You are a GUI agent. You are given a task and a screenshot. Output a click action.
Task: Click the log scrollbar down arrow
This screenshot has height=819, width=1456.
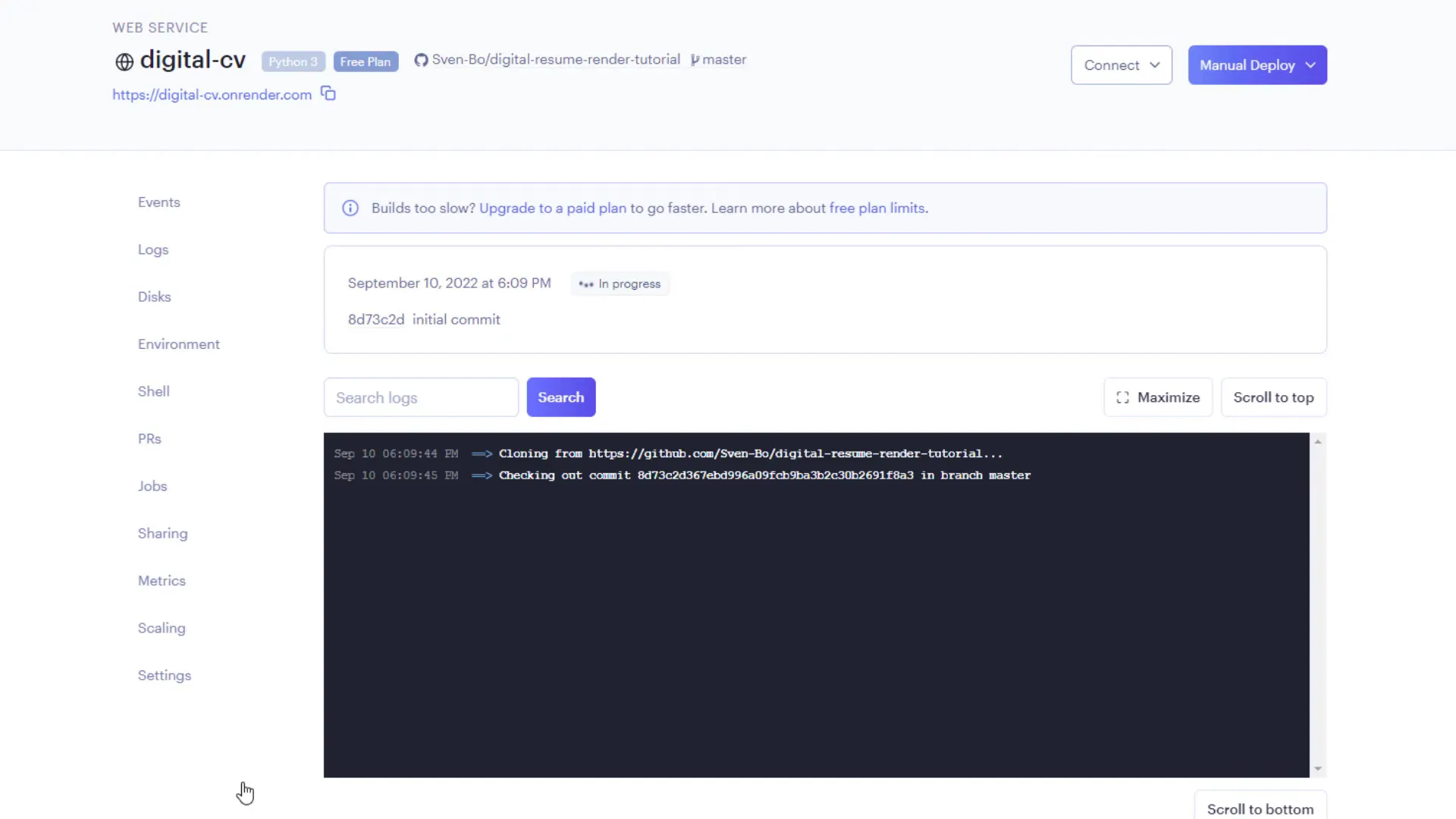[1318, 769]
